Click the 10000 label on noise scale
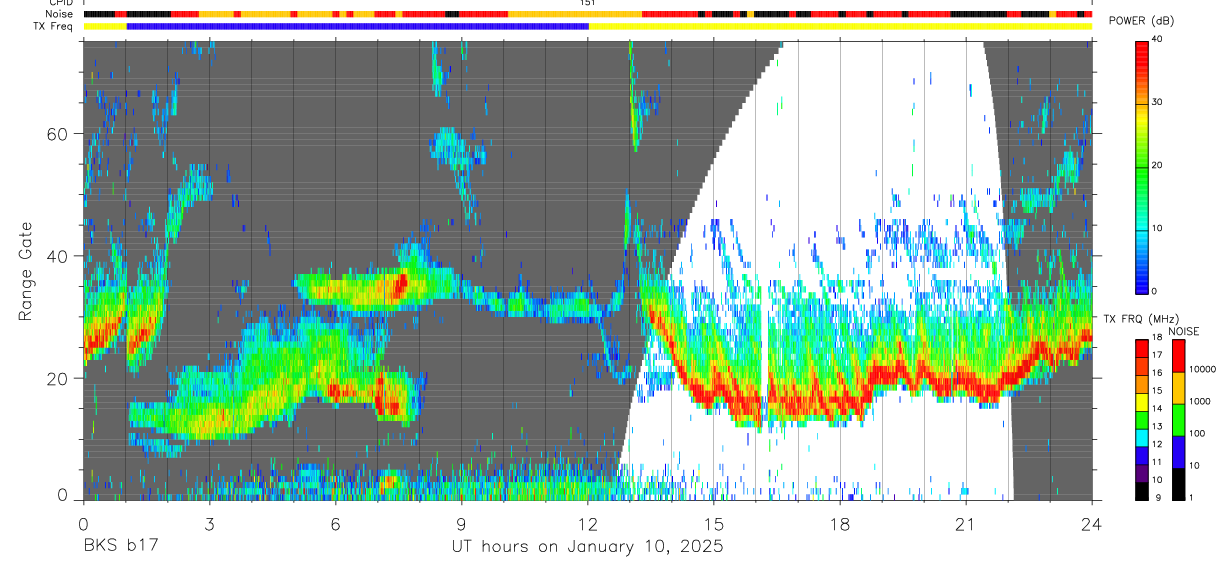Screen dimensions: 1228x567 1202,369
